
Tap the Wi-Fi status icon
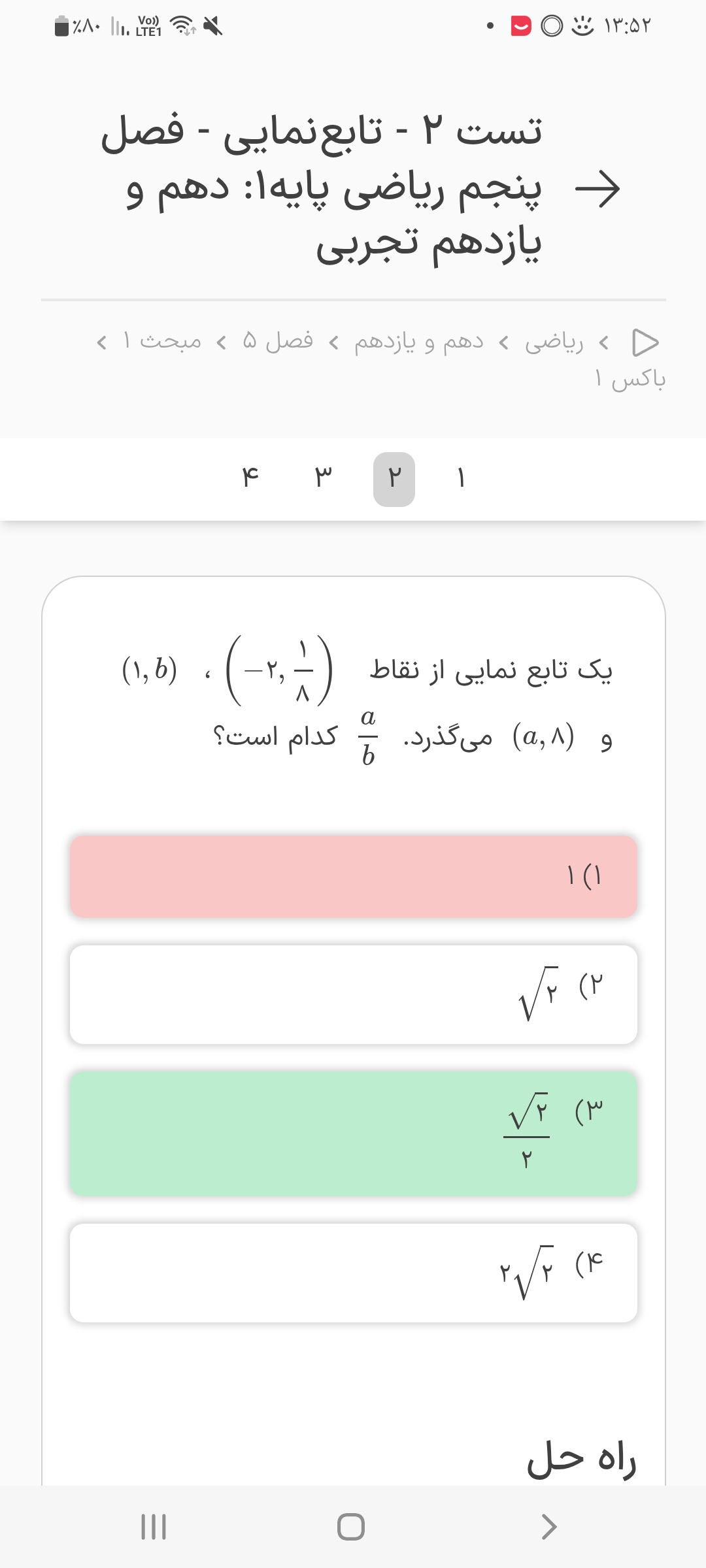point(182,26)
